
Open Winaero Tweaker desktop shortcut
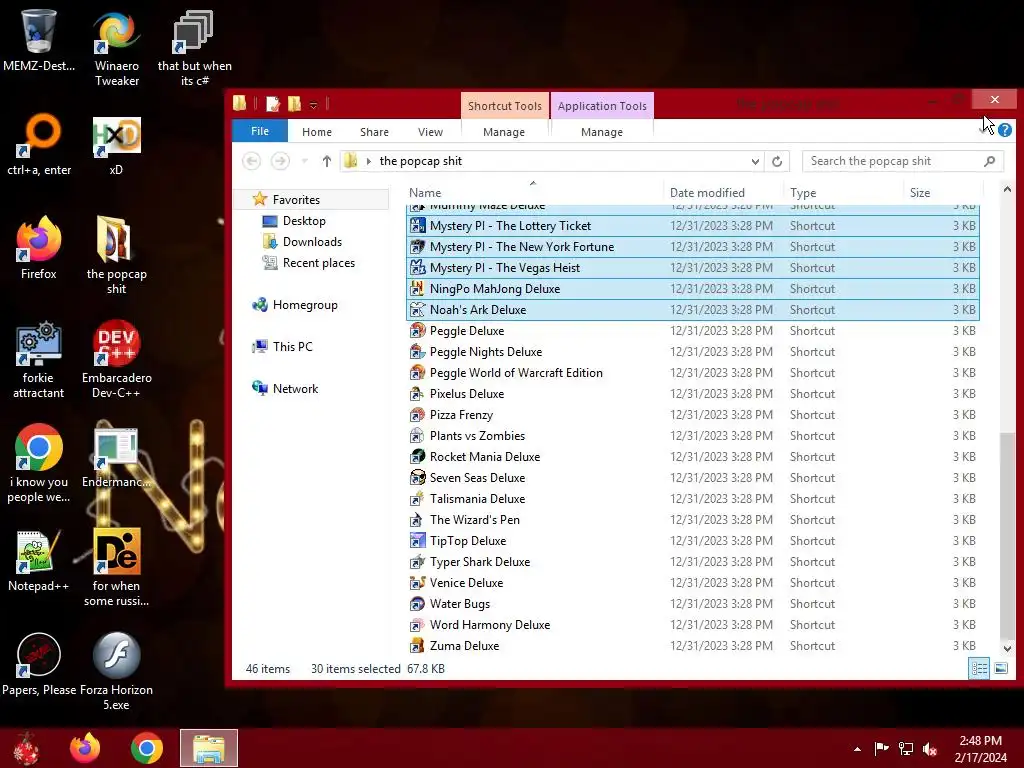click(117, 48)
